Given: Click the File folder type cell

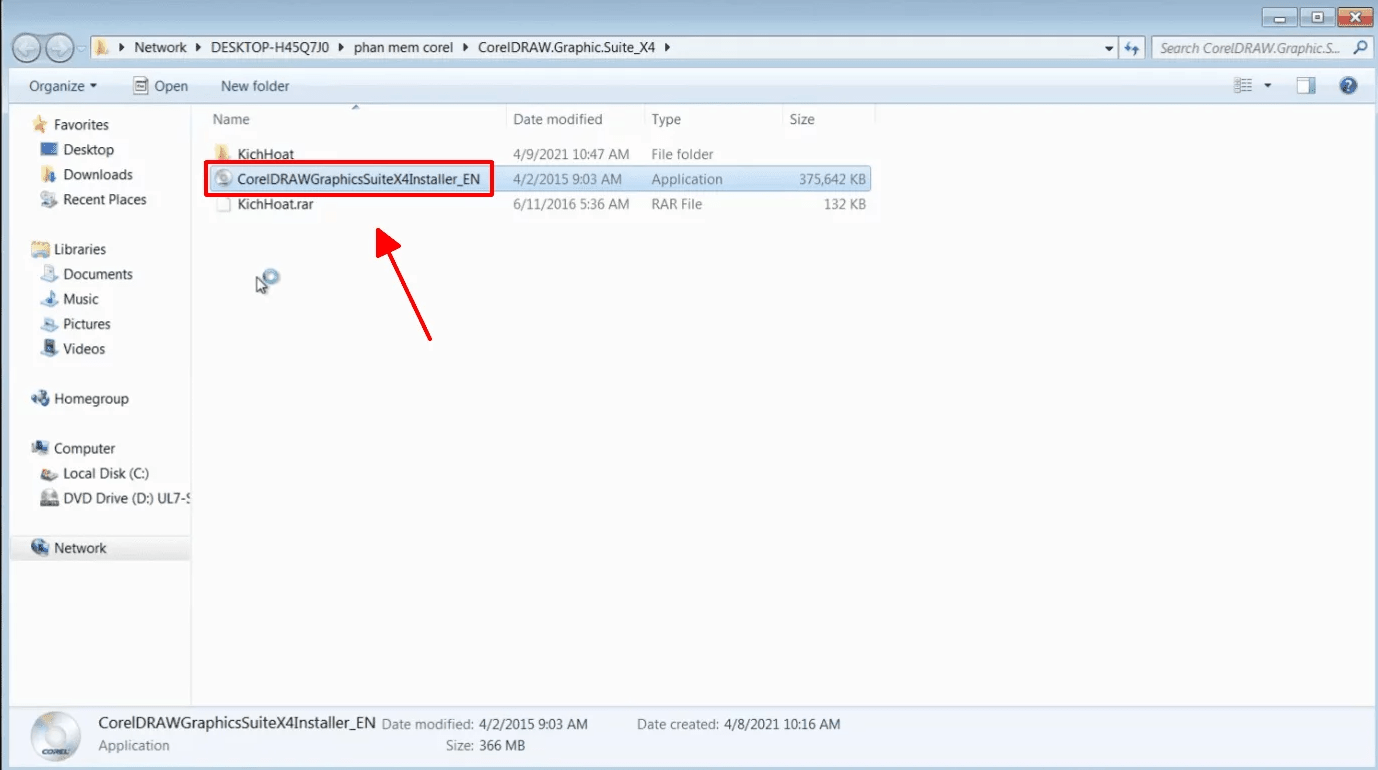Looking at the screenshot, I should [683, 154].
